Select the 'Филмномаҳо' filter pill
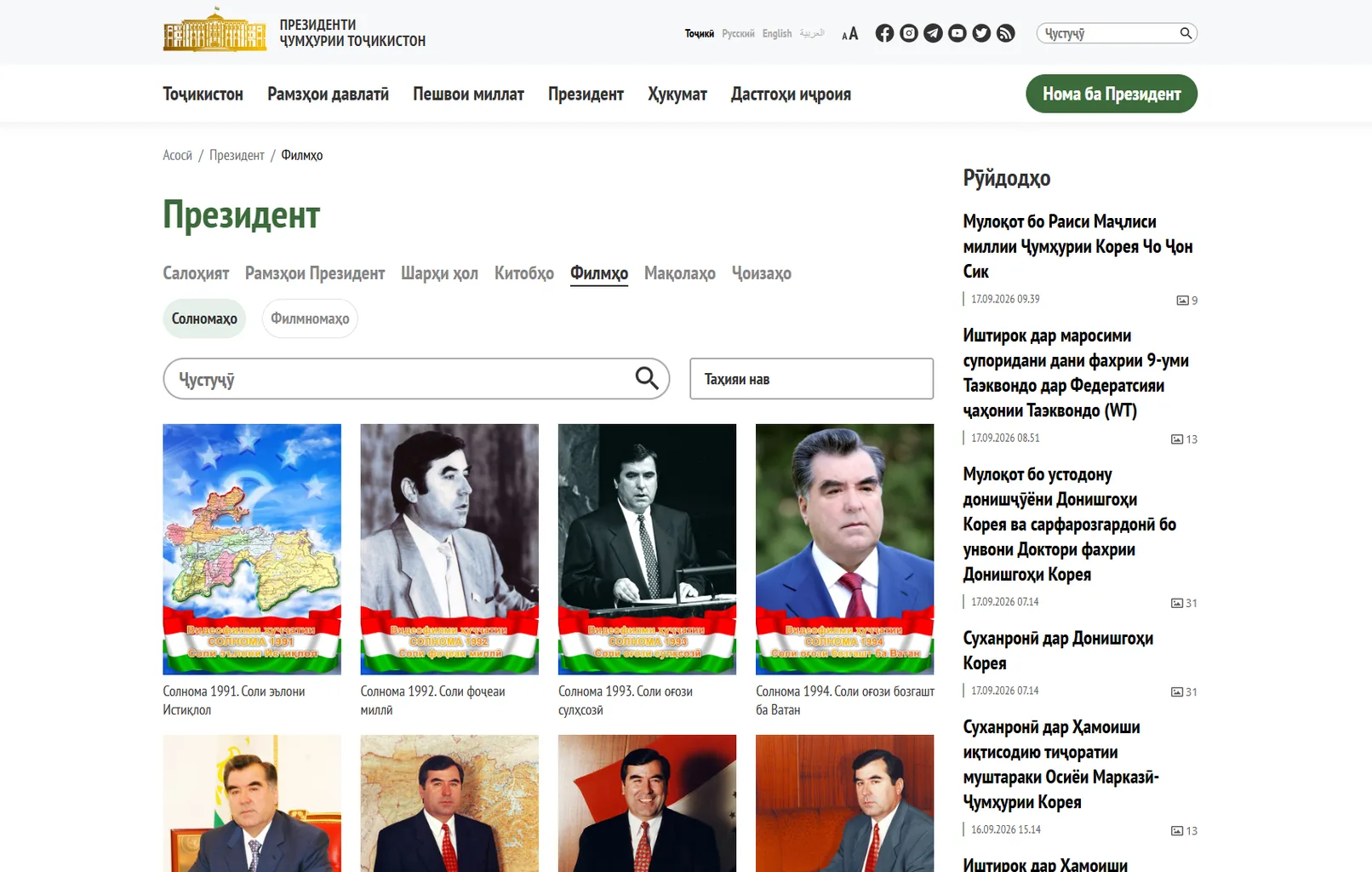Image resolution: width=1372 pixels, height=872 pixels. (310, 318)
